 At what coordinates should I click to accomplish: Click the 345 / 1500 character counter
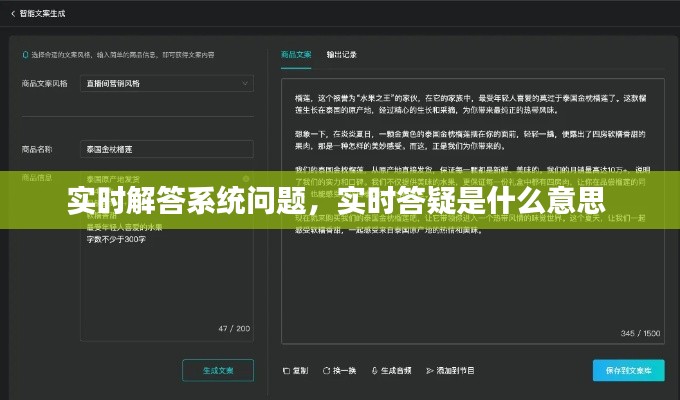[x=641, y=332]
